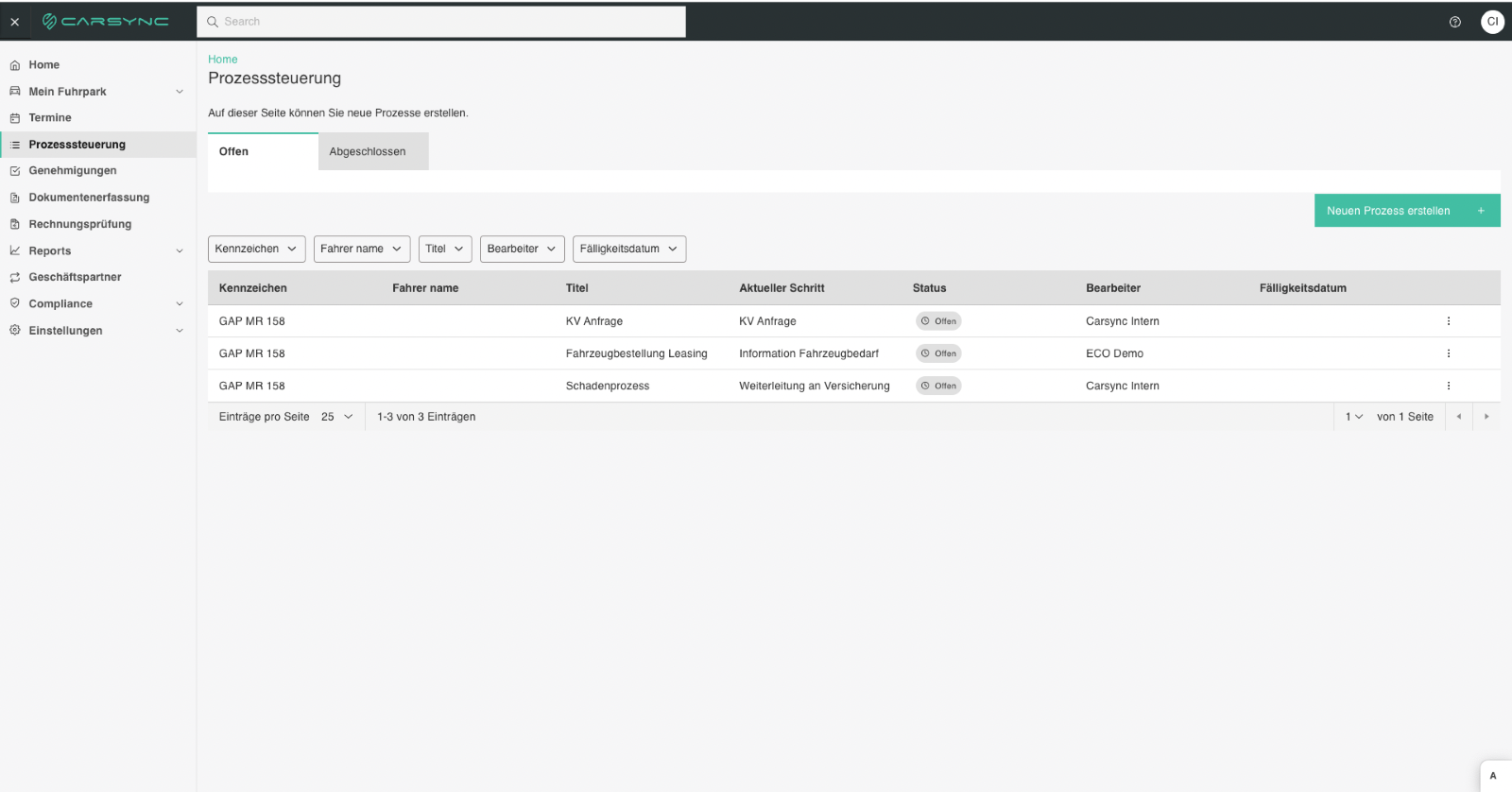1512x792 pixels.
Task: Click Offen status badge in Fahrzeugbestellung Leasing row
Action: [x=938, y=353]
